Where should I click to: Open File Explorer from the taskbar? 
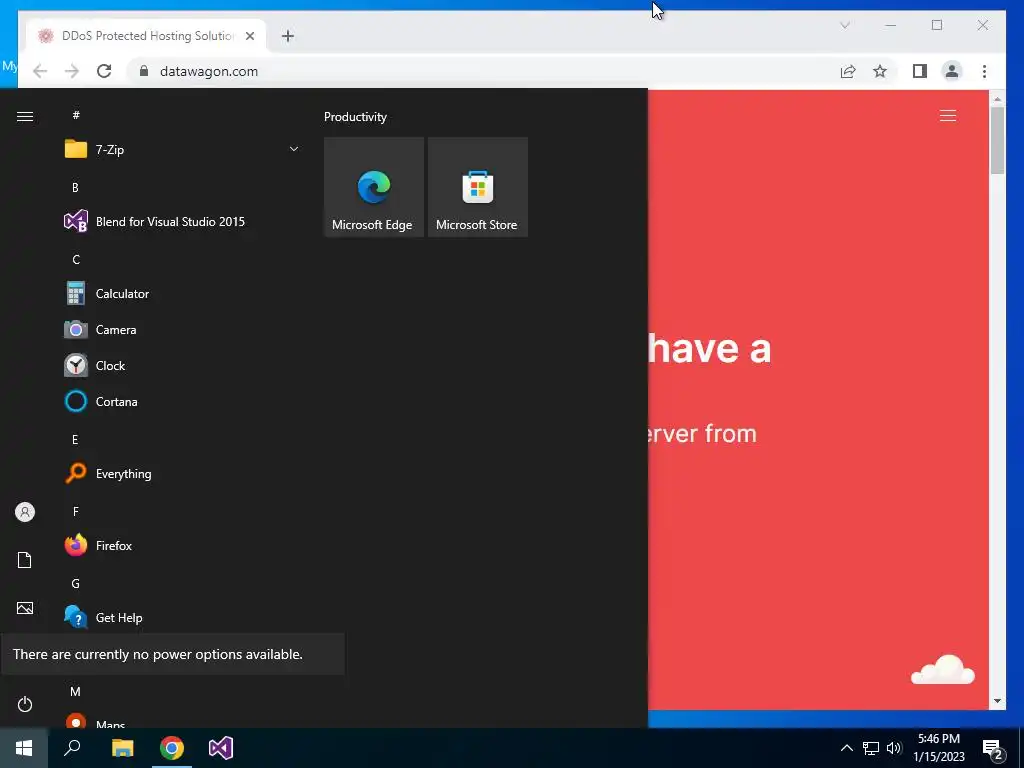click(122, 748)
